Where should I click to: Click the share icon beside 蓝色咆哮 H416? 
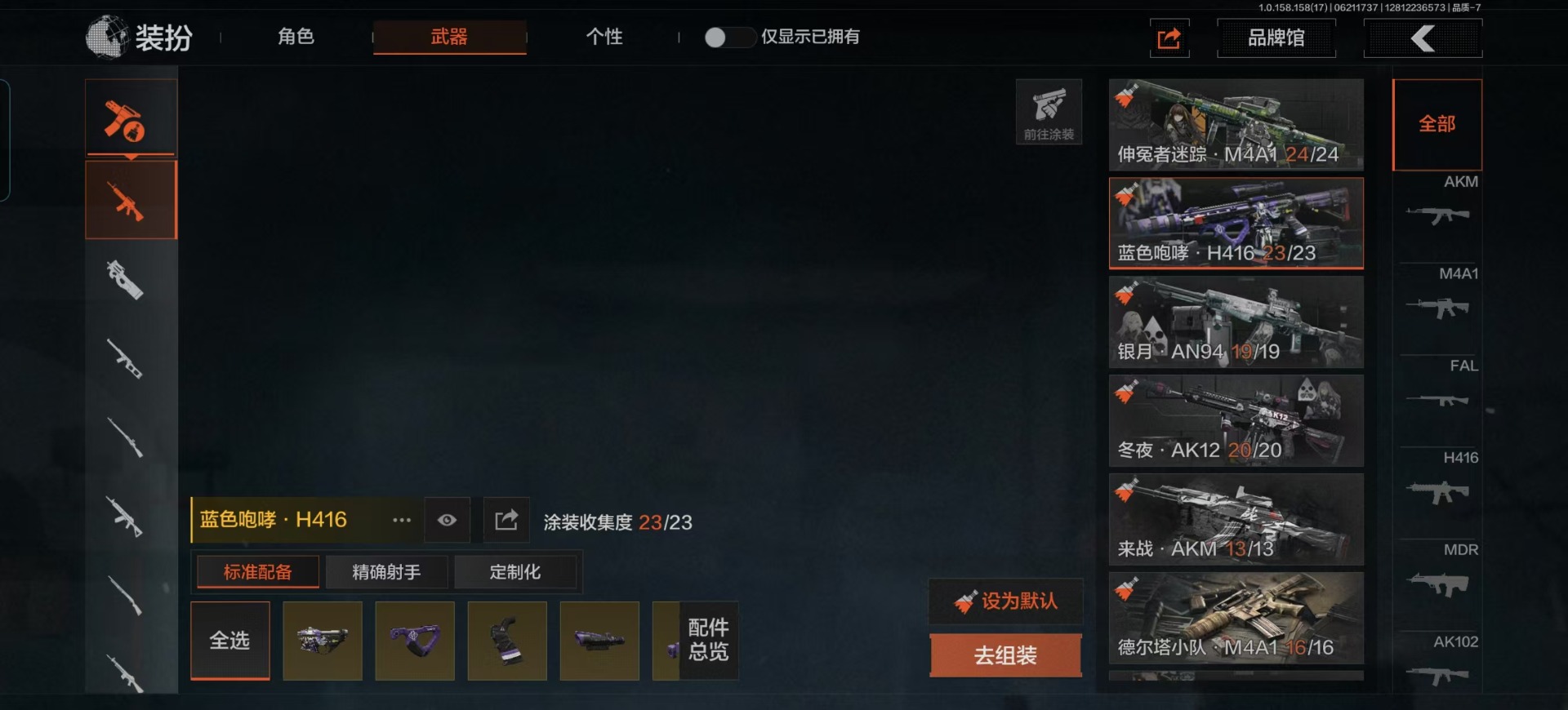point(506,520)
